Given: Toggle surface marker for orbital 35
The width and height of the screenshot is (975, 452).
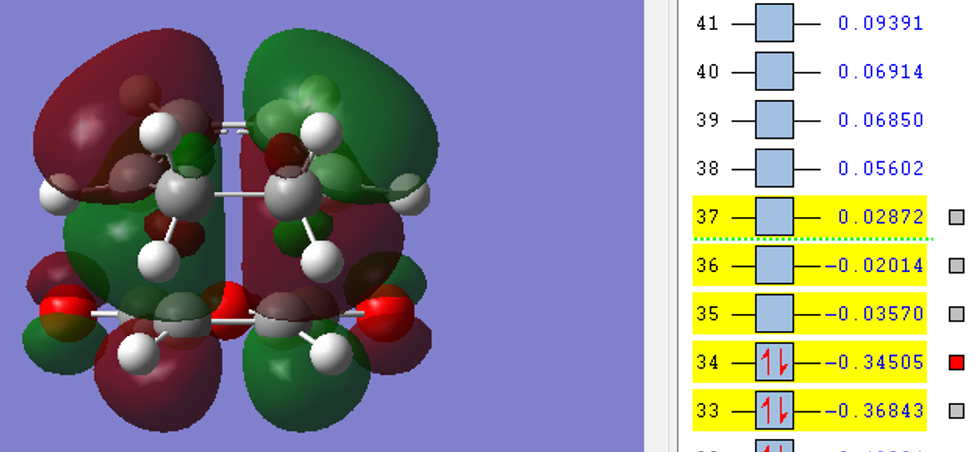Looking at the screenshot, I should (956, 314).
